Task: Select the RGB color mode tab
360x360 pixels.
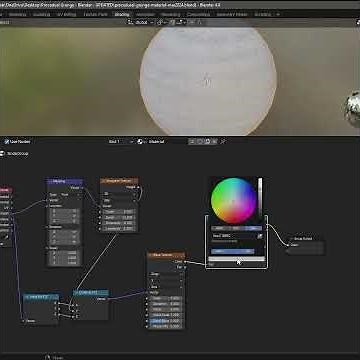Action: (219, 228)
